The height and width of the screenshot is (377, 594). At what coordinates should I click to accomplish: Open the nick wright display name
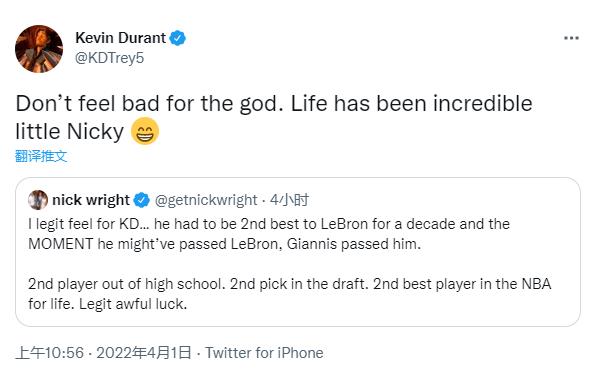click(91, 200)
